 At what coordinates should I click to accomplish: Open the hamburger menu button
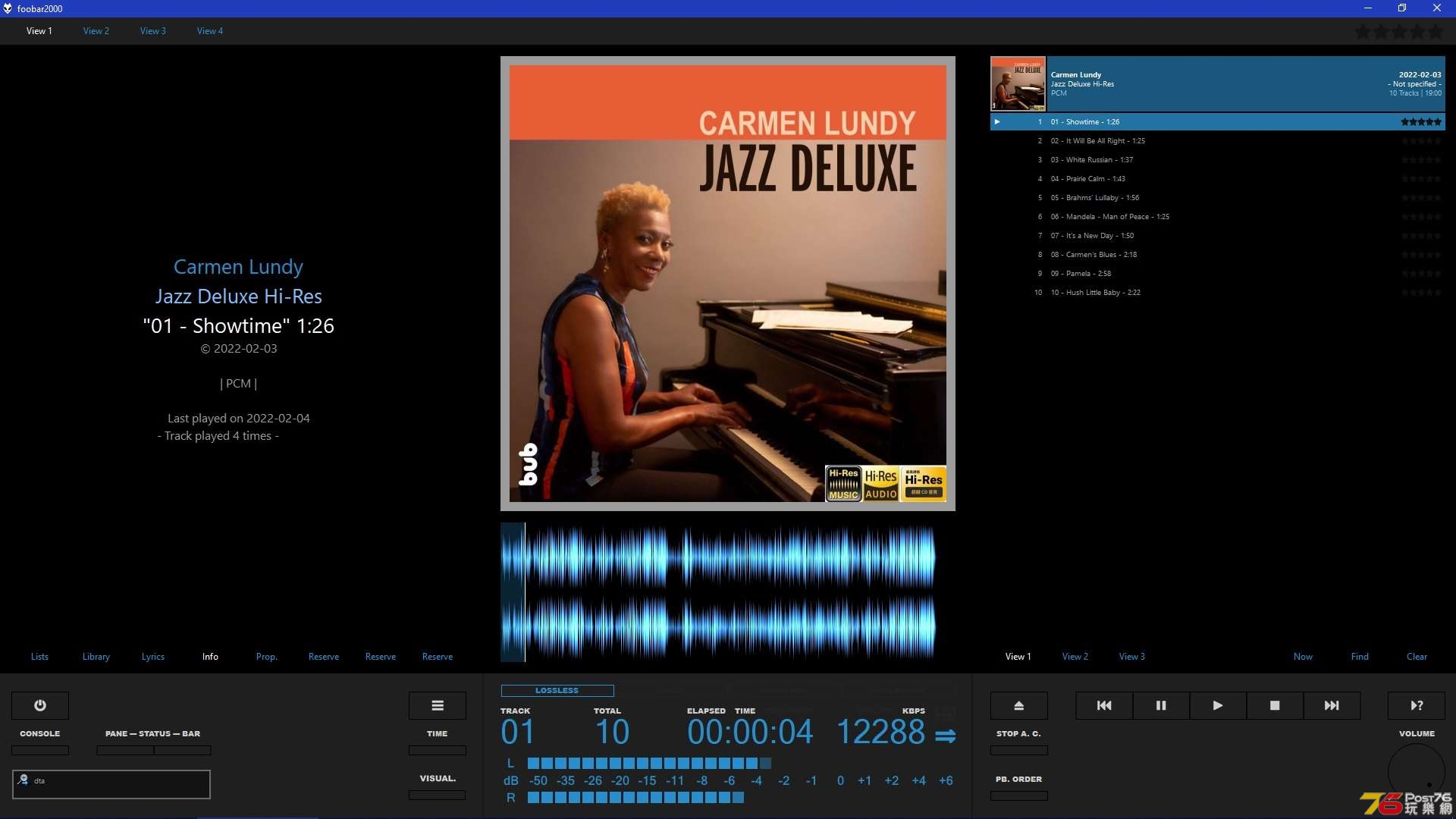pyautogui.click(x=438, y=705)
